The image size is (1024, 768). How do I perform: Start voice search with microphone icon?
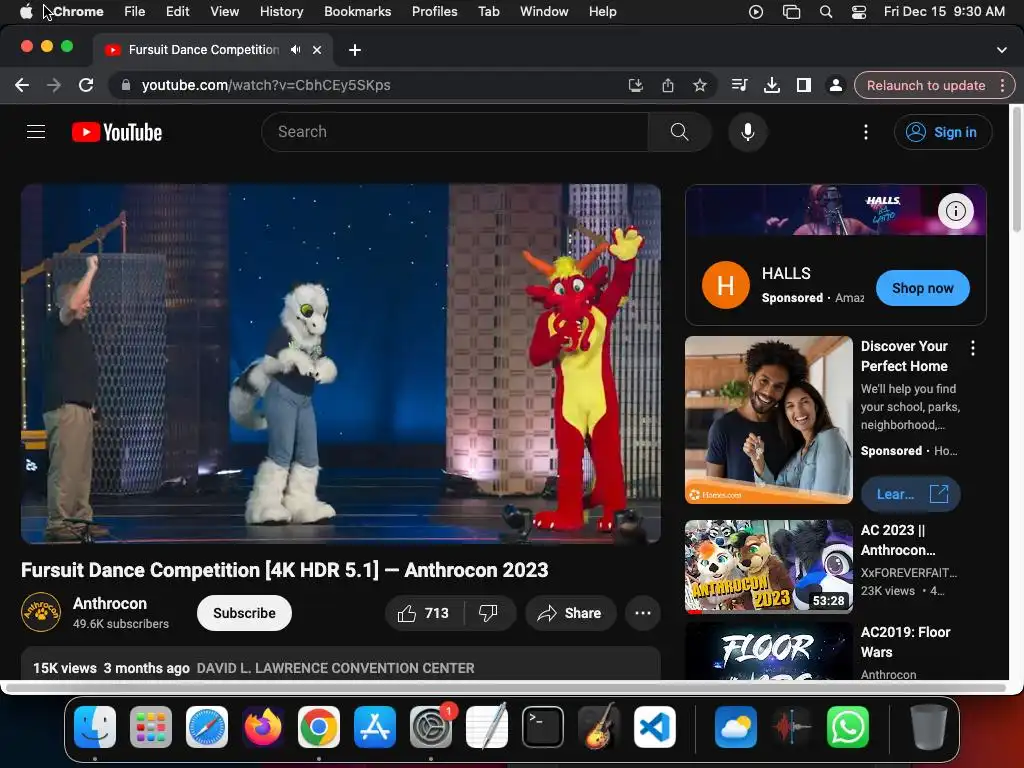pos(748,132)
